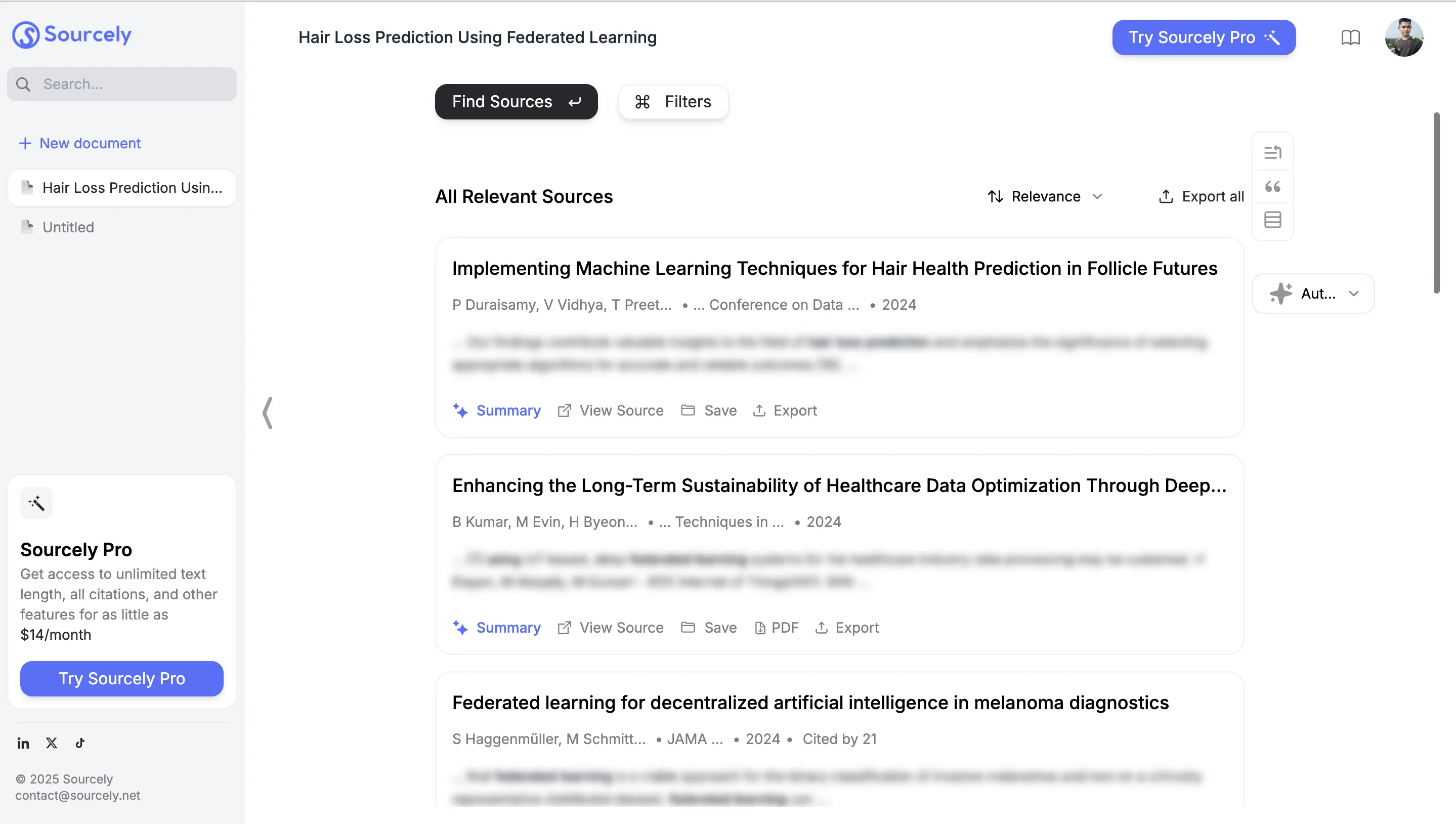Click Export all sources
The width and height of the screenshot is (1456, 824).
1201,196
